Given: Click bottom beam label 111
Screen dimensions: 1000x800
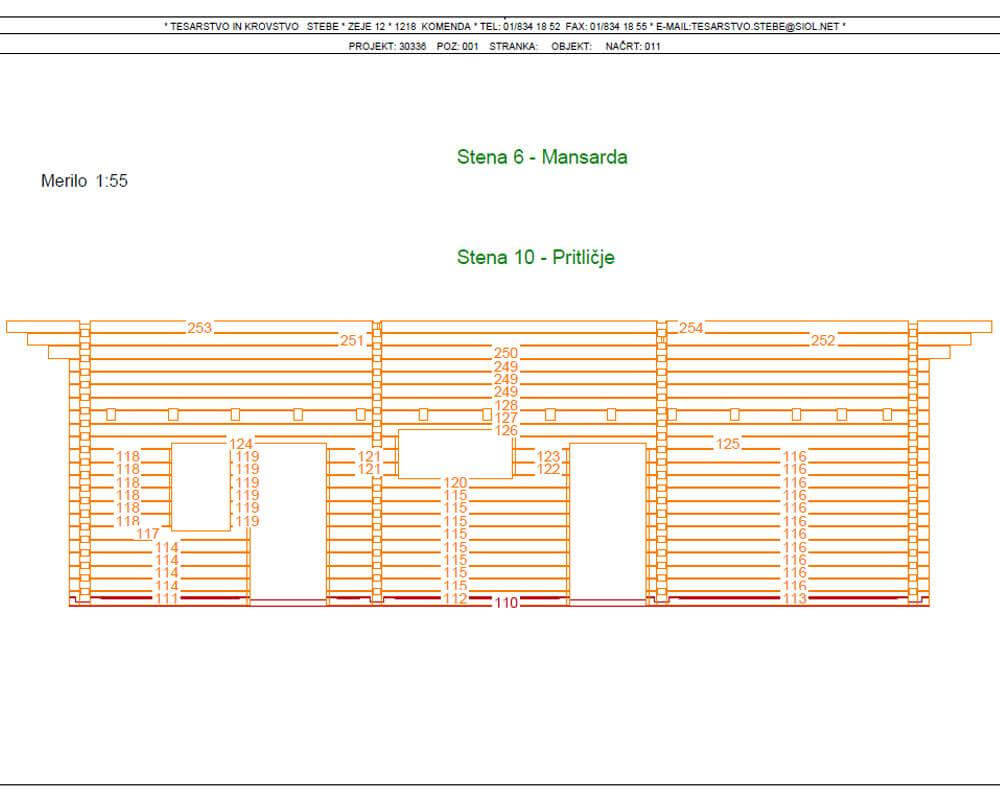Looking at the screenshot, I should click(x=167, y=598).
